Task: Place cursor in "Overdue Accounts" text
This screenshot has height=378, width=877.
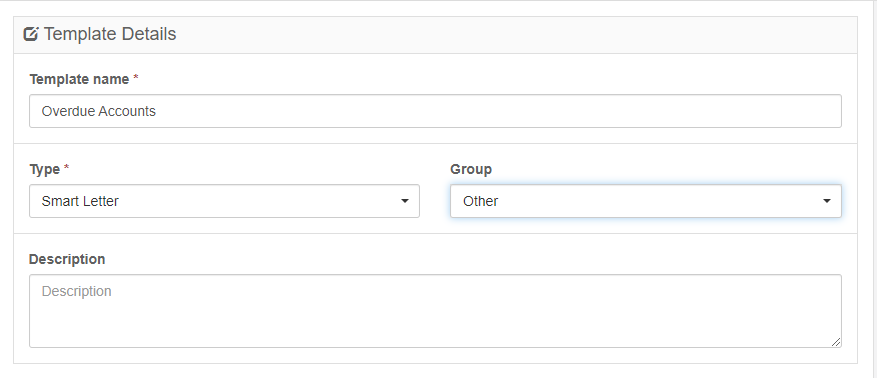Action: tap(98, 111)
